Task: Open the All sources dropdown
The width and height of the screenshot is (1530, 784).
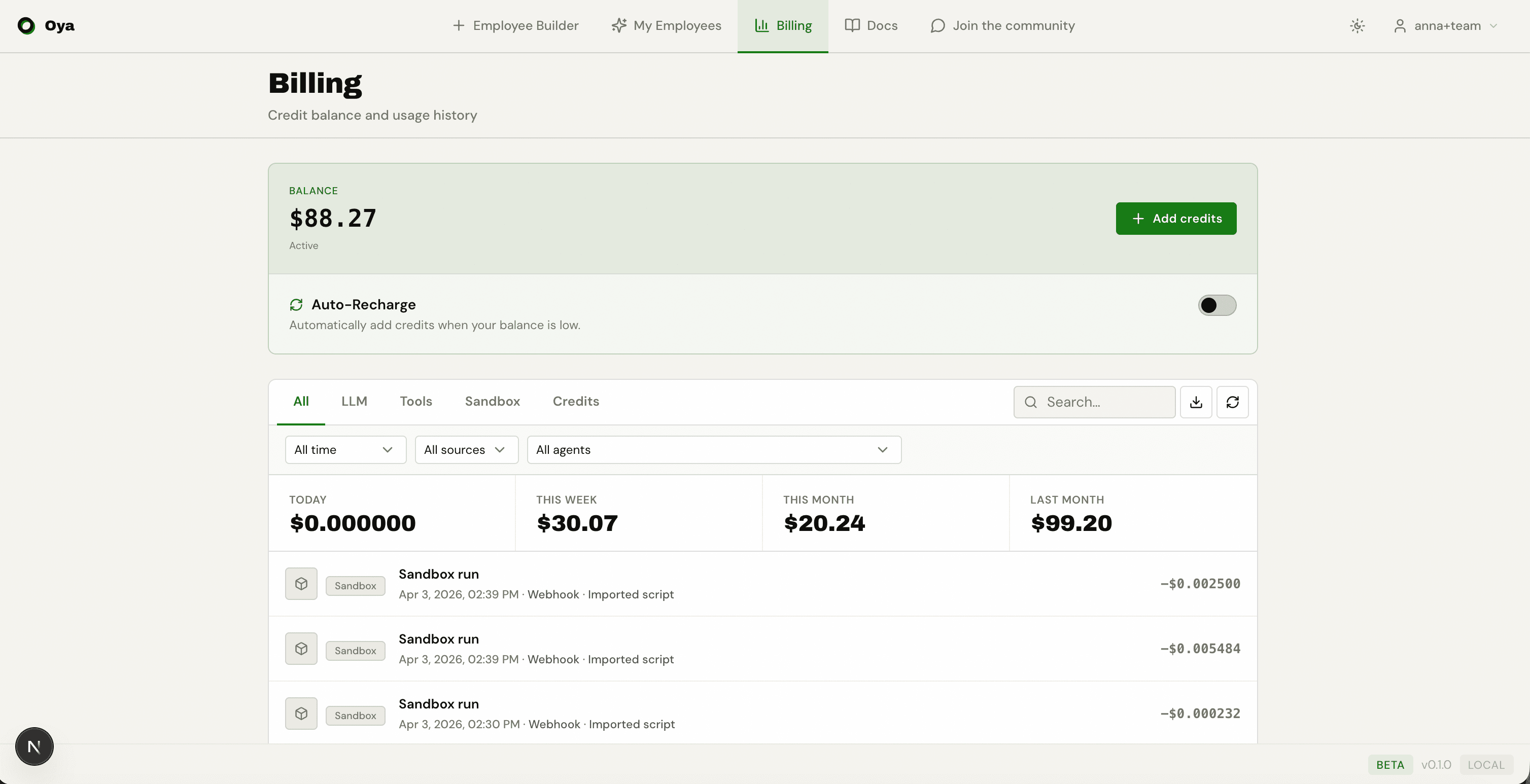Action: (x=466, y=450)
